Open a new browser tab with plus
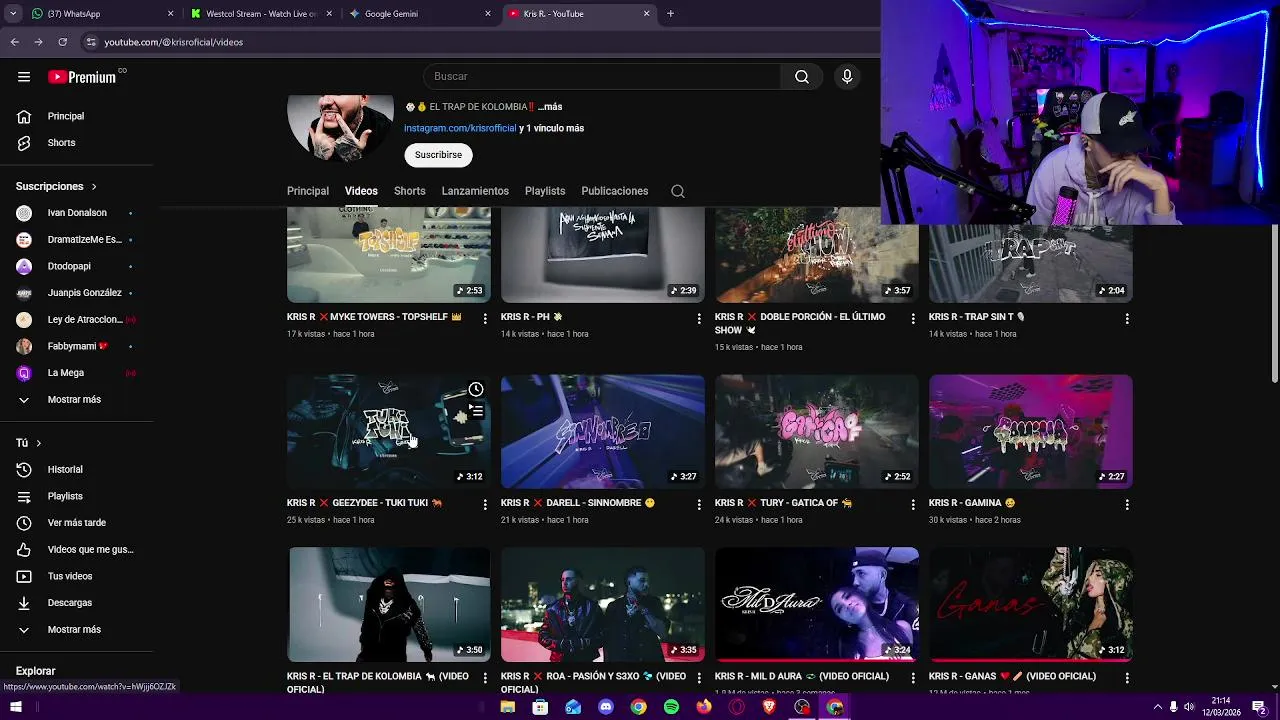The image size is (1280, 720). [x=670, y=14]
